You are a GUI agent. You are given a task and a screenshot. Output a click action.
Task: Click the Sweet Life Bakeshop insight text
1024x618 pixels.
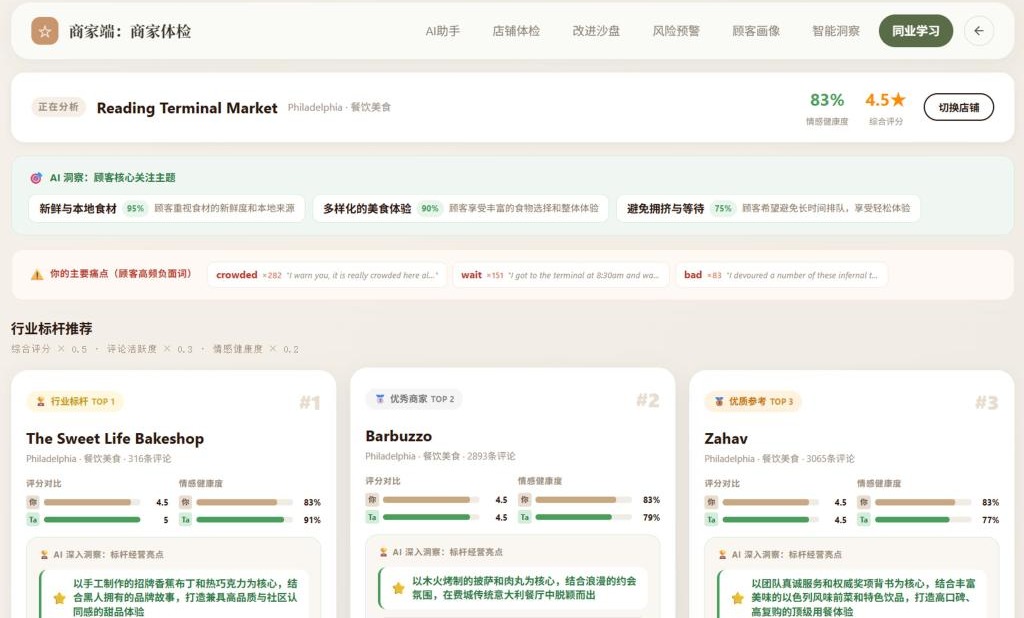tap(185, 597)
